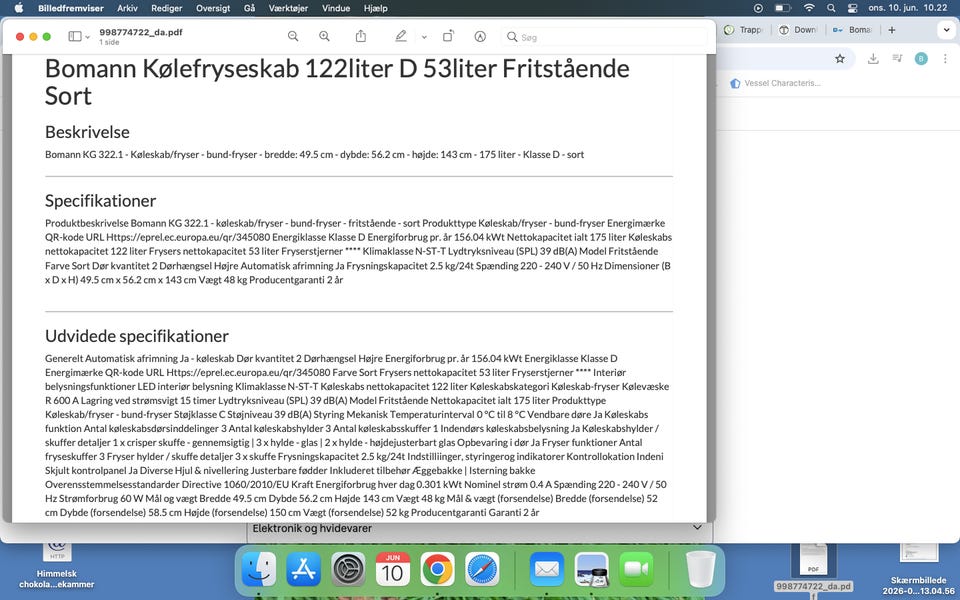The image size is (960, 600).
Task: Open the markup pen options chevron
Action: [424, 37]
